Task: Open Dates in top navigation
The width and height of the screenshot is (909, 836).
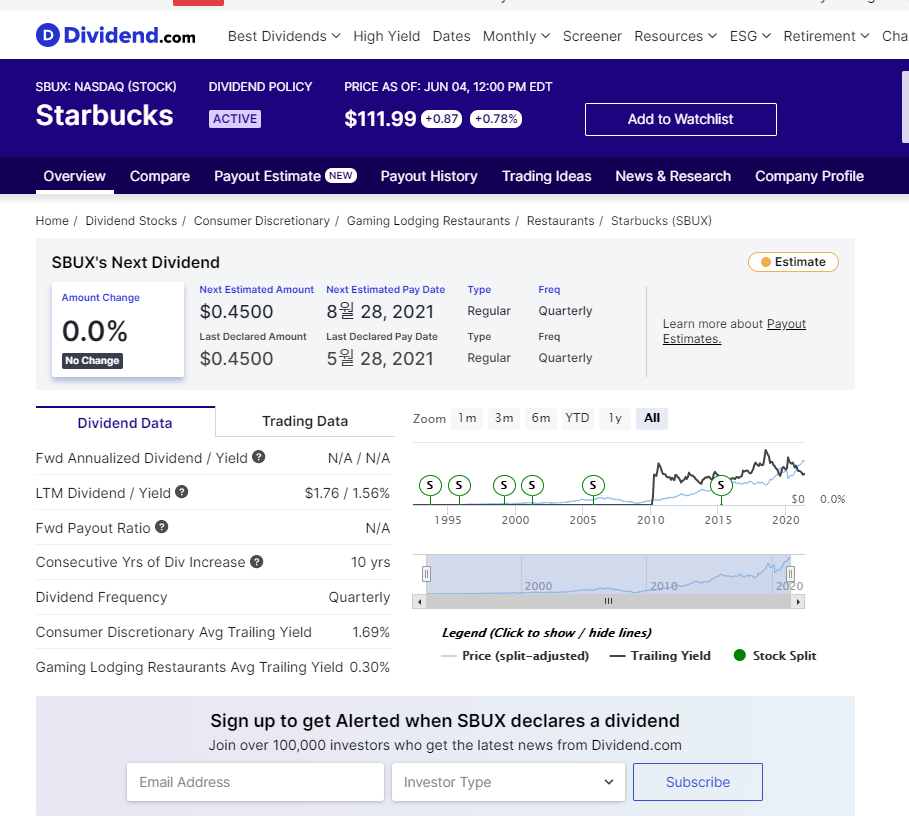Action: coord(451,36)
